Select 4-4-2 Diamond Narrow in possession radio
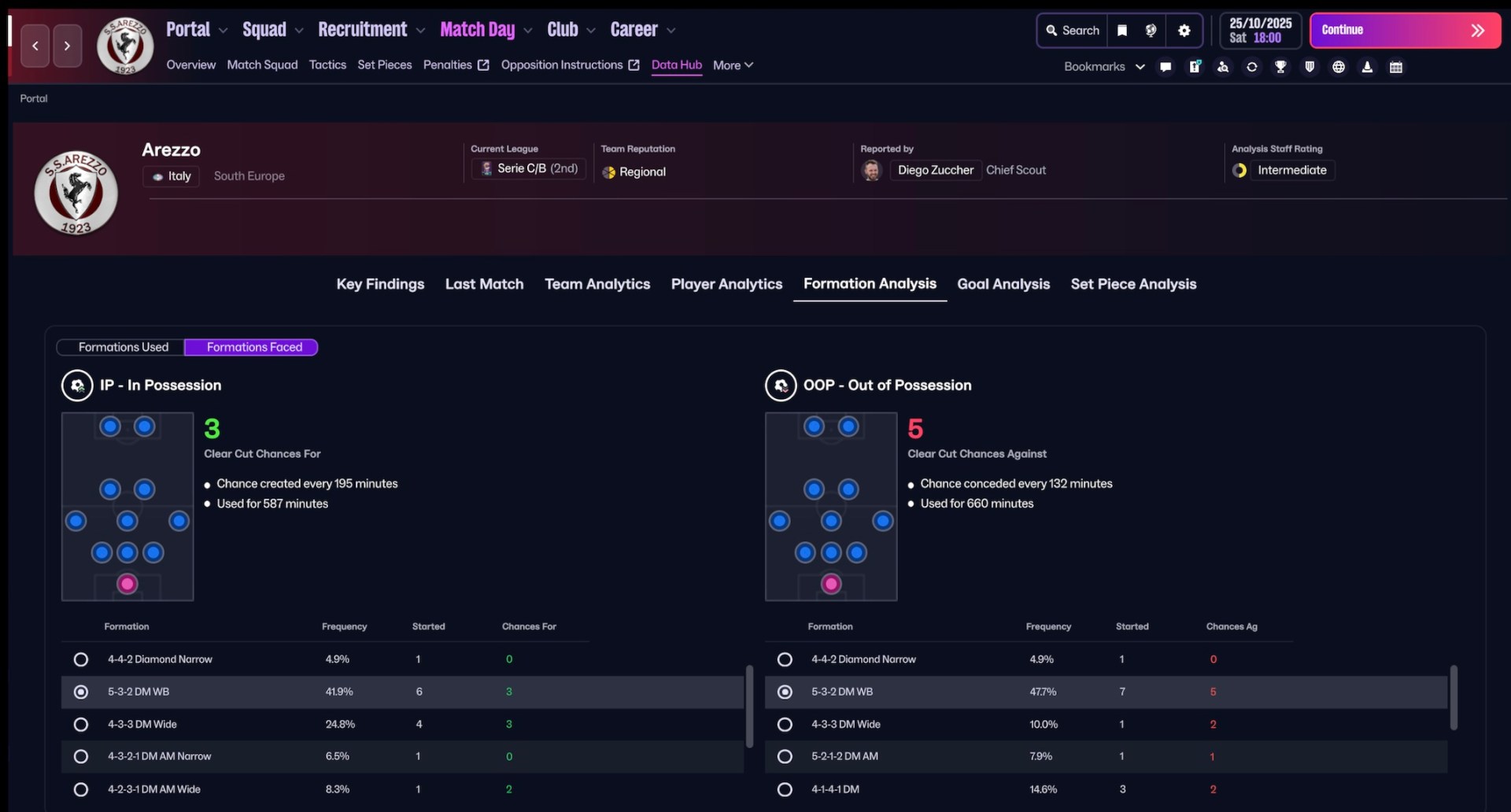The image size is (1511, 812). (x=81, y=659)
